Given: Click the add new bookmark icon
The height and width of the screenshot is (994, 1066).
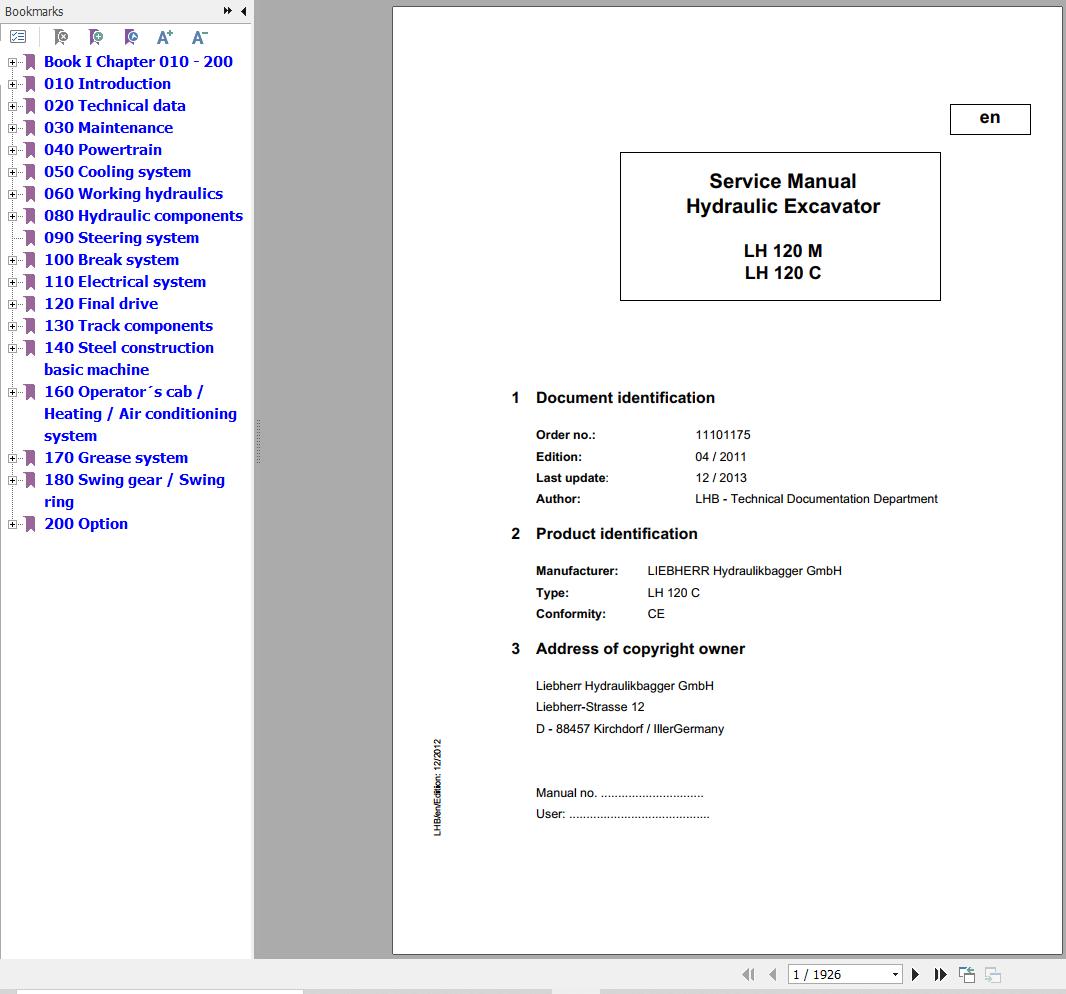Looking at the screenshot, I should pyautogui.click(x=96, y=37).
